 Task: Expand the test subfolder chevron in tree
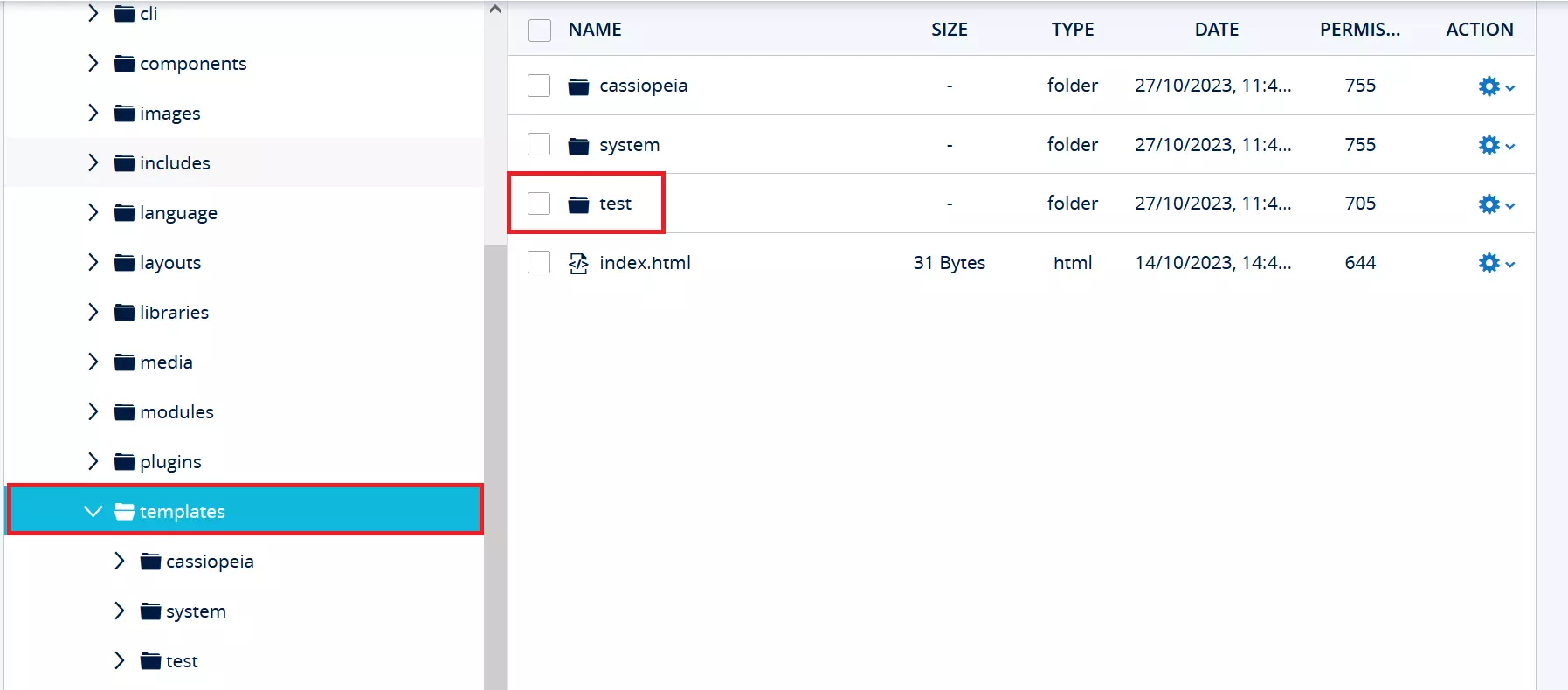120,660
